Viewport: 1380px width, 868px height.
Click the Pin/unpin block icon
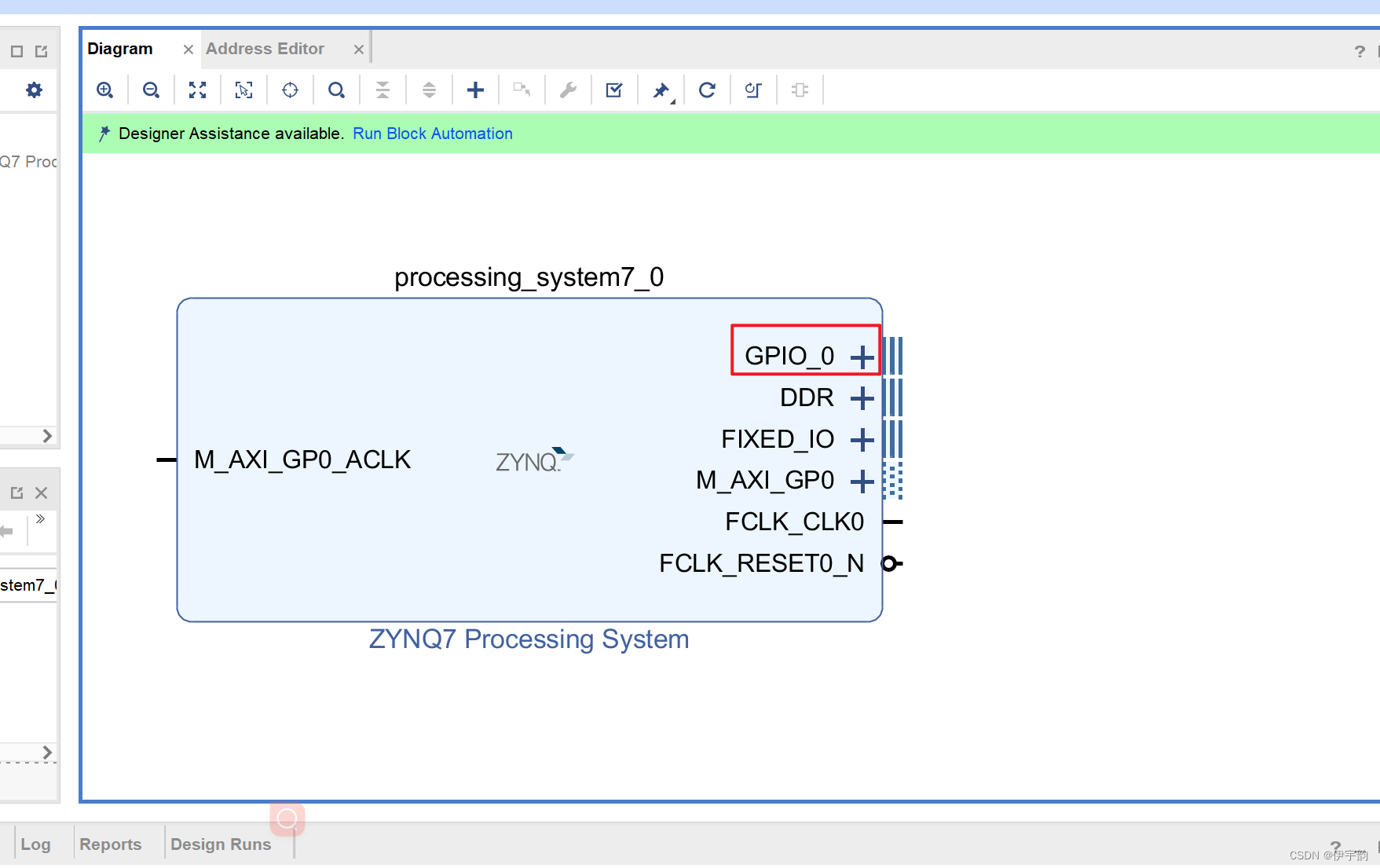point(662,91)
